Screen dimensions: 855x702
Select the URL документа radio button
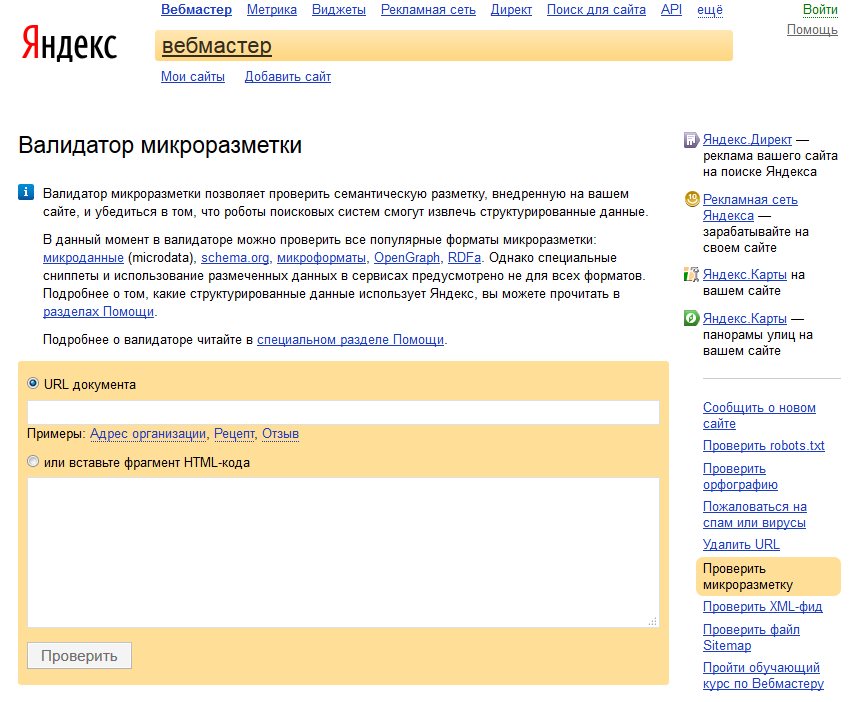tap(33, 383)
